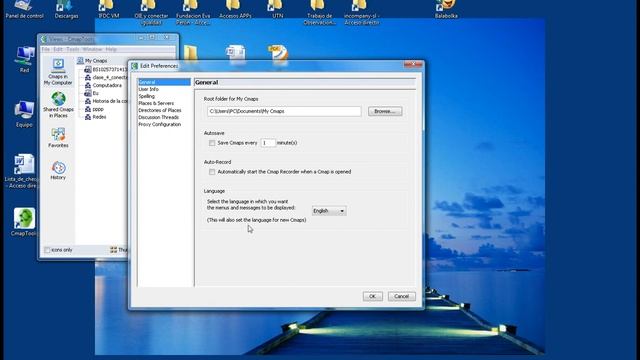
Task: Open the Favorites panel icon
Action: point(58,138)
